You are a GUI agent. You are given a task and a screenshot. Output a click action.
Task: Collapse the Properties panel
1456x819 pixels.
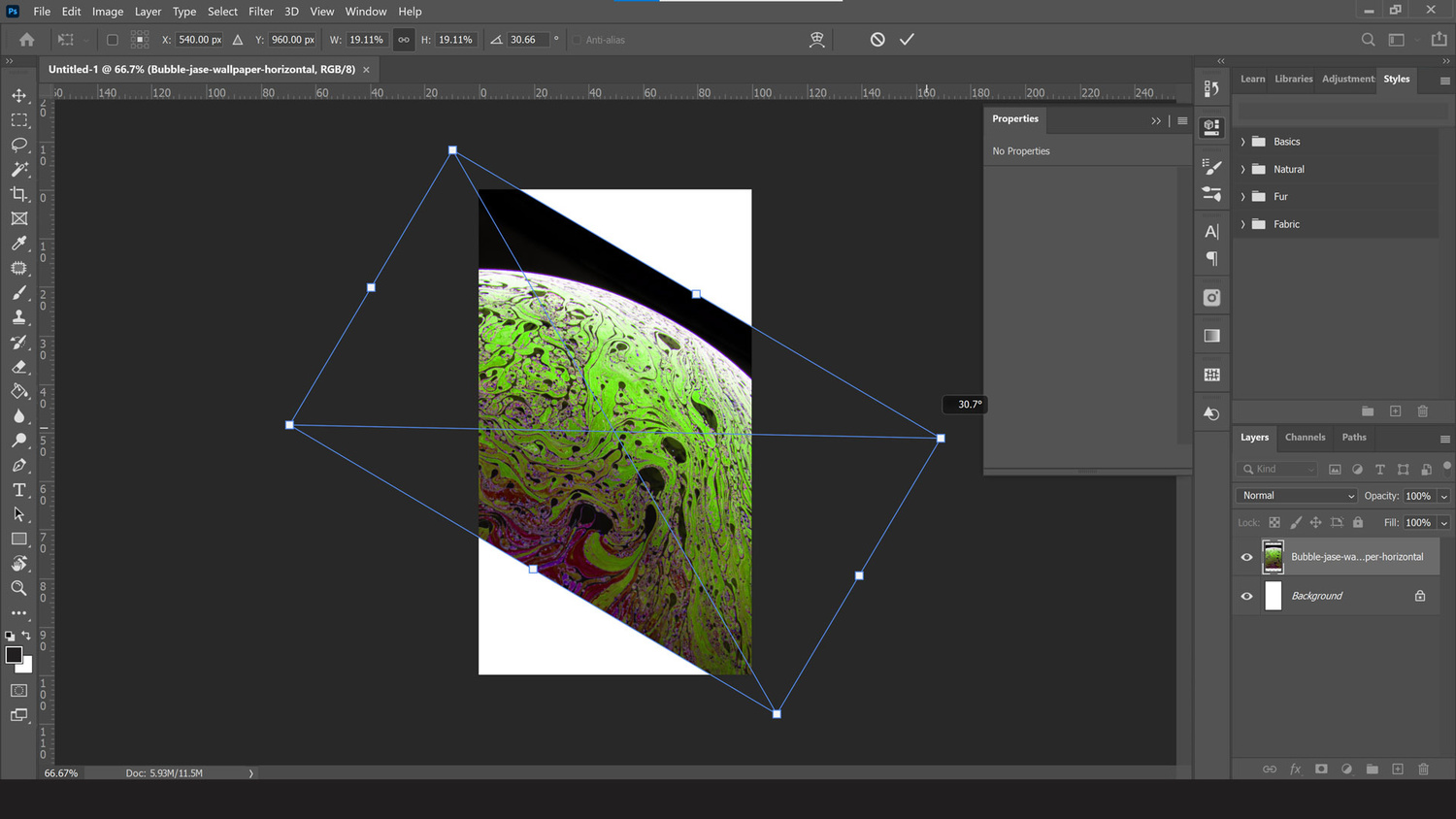click(1156, 121)
